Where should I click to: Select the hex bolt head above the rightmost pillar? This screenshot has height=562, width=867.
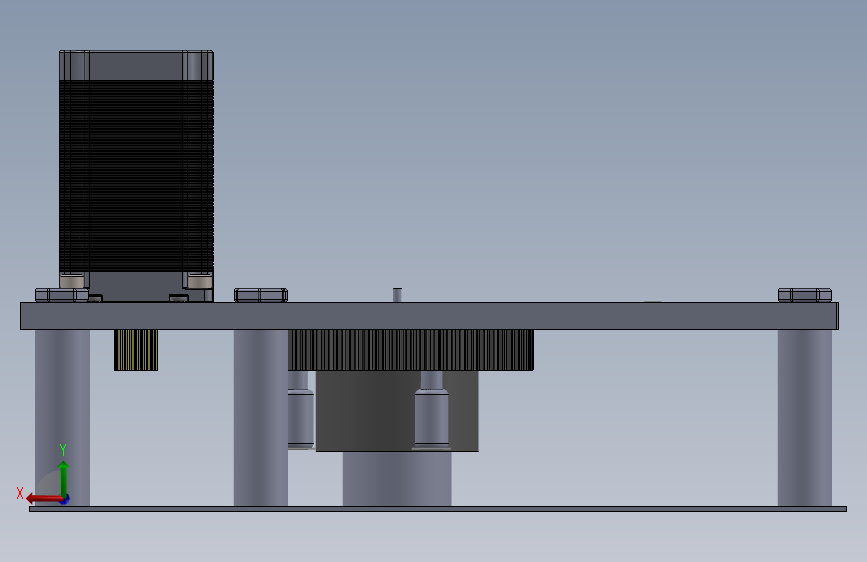click(805, 295)
